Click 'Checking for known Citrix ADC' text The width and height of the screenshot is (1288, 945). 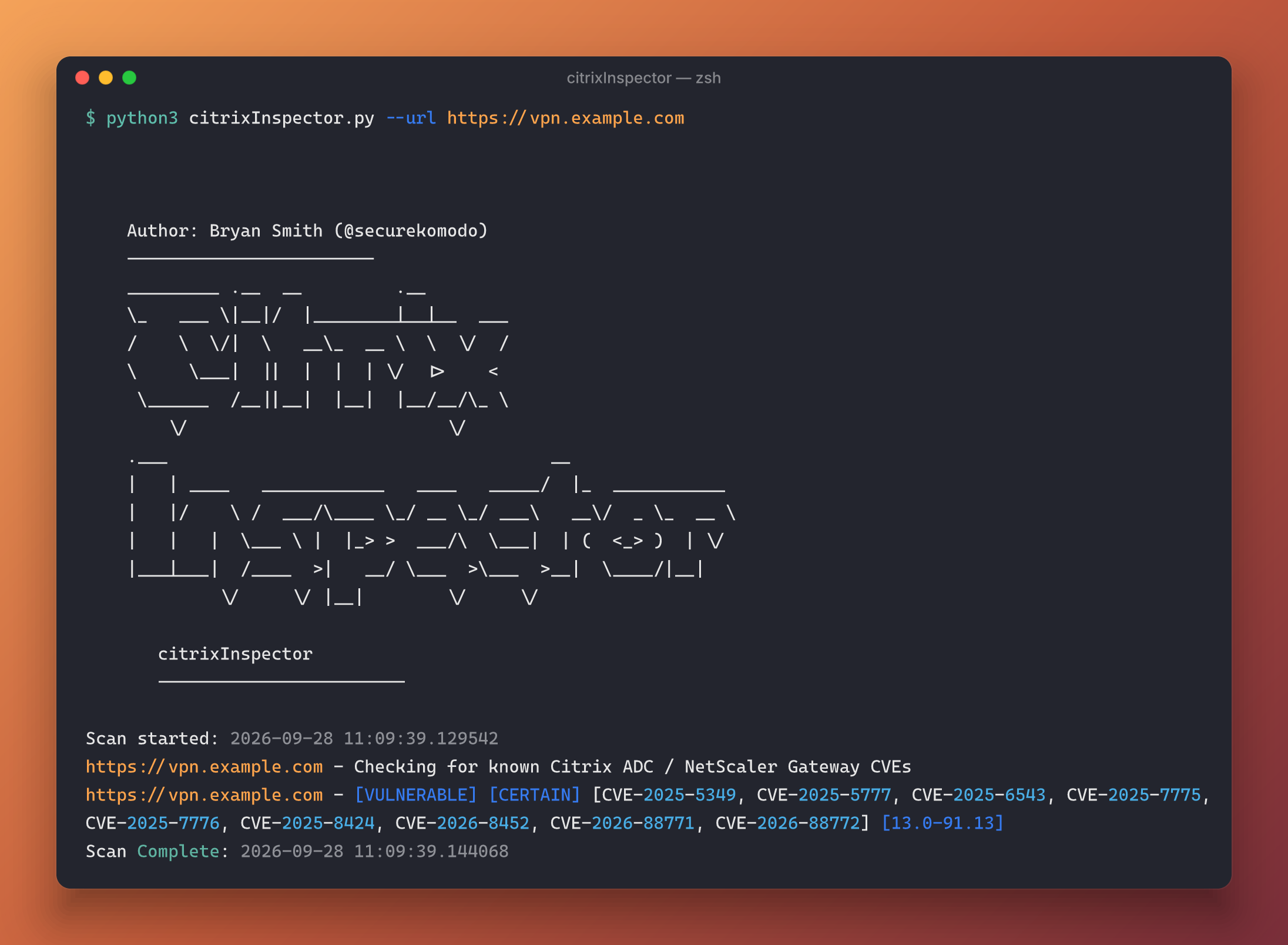[504, 767]
